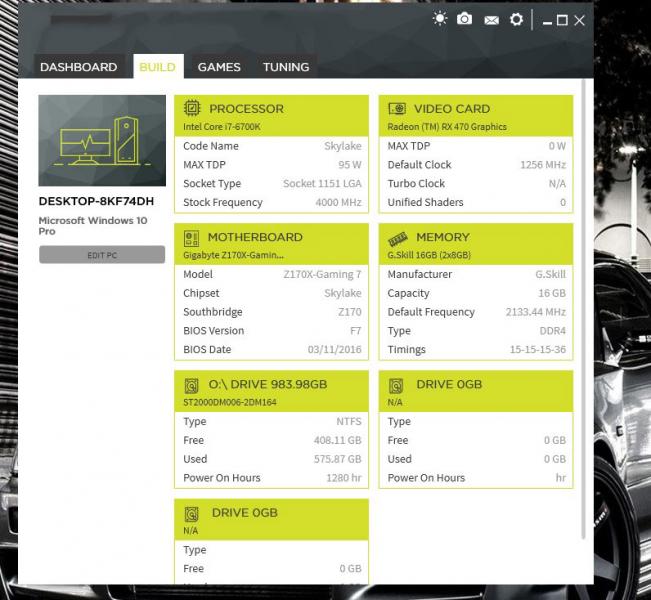The image size is (651, 600).
Task: Minimize the application window
Action: coord(548,23)
